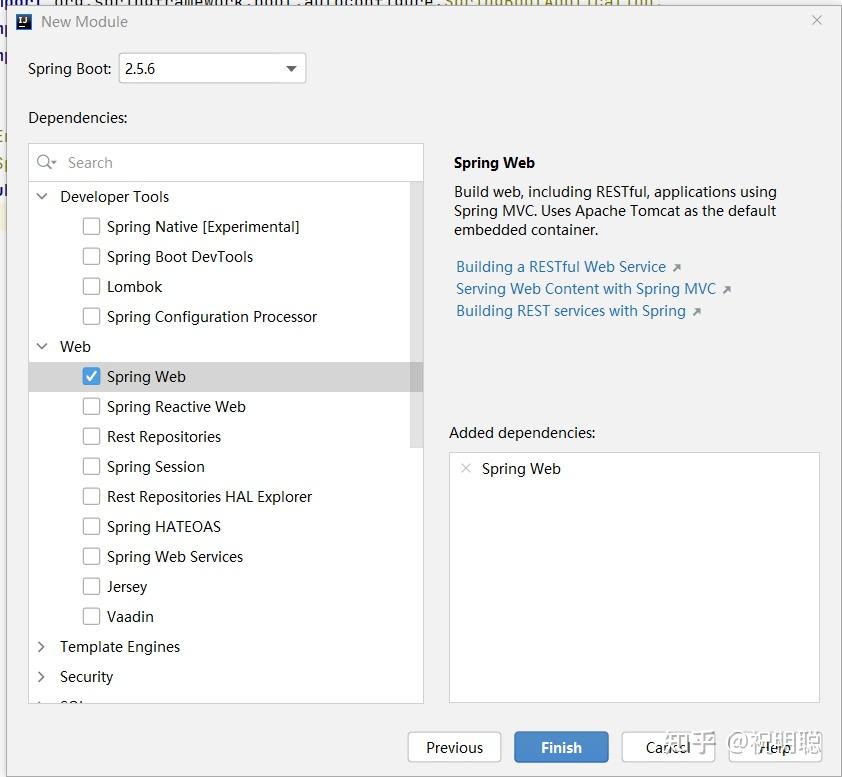The height and width of the screenshot is (777, 842).
Task: Click the IntelliJ logo in title bar
Action: tap(24, 21)
